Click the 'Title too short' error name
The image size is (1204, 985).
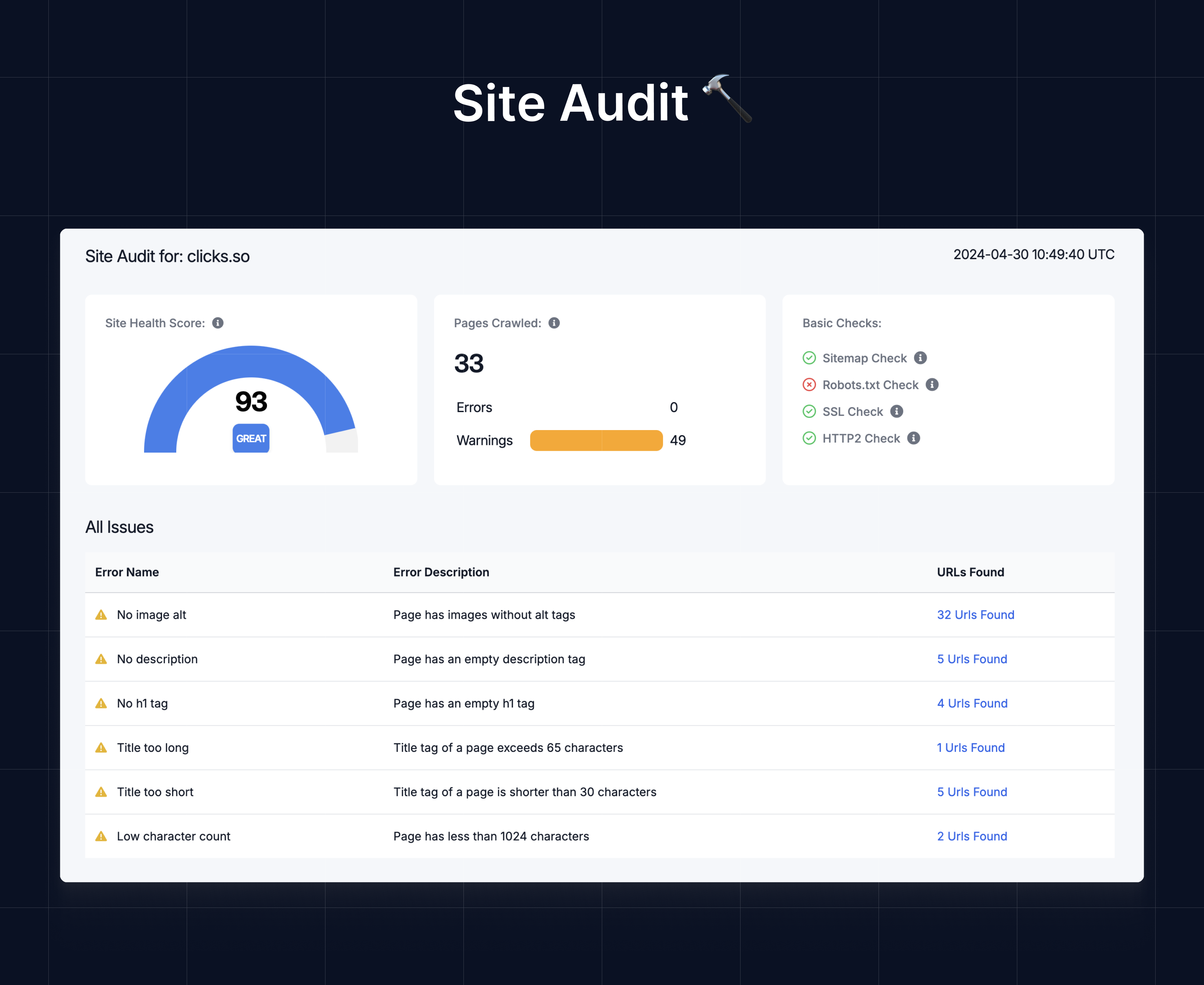tap(155, 791)
